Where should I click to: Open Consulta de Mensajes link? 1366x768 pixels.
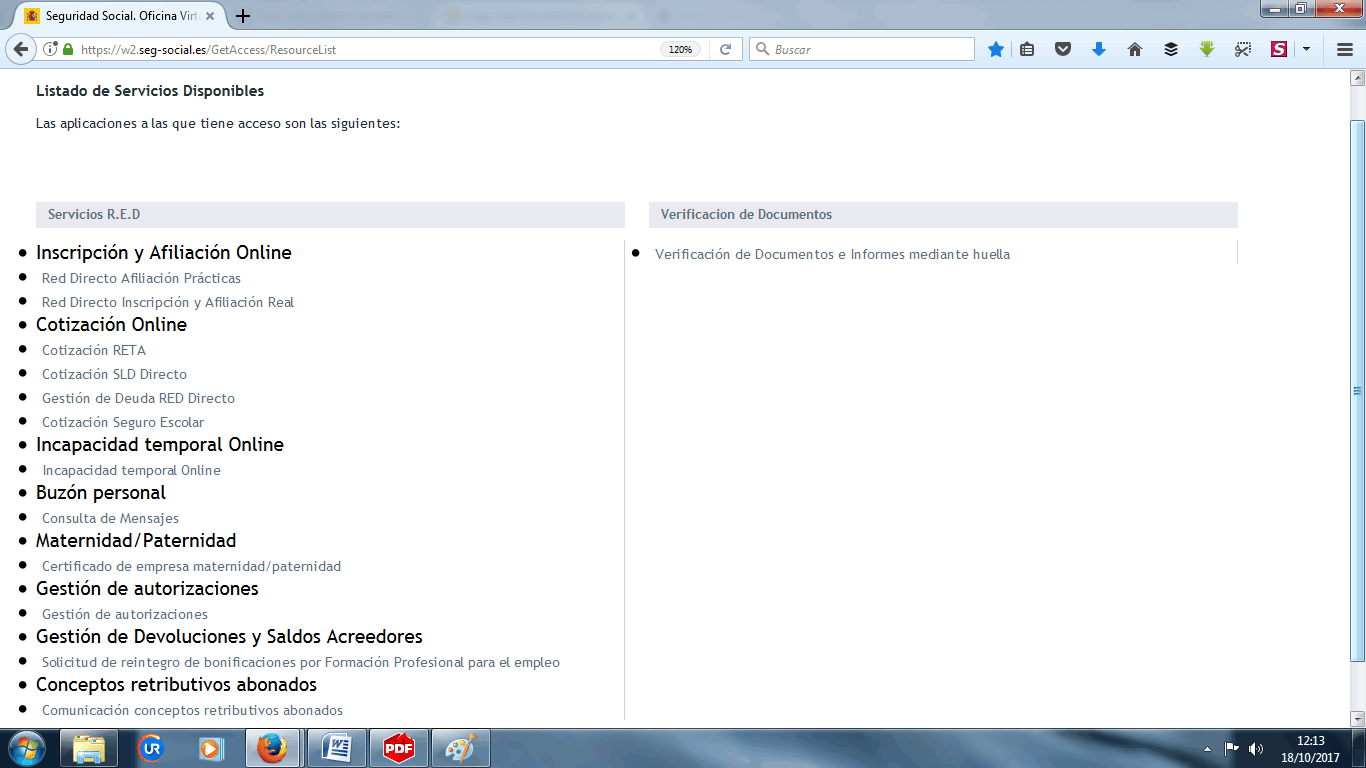[x=110, y=518]
